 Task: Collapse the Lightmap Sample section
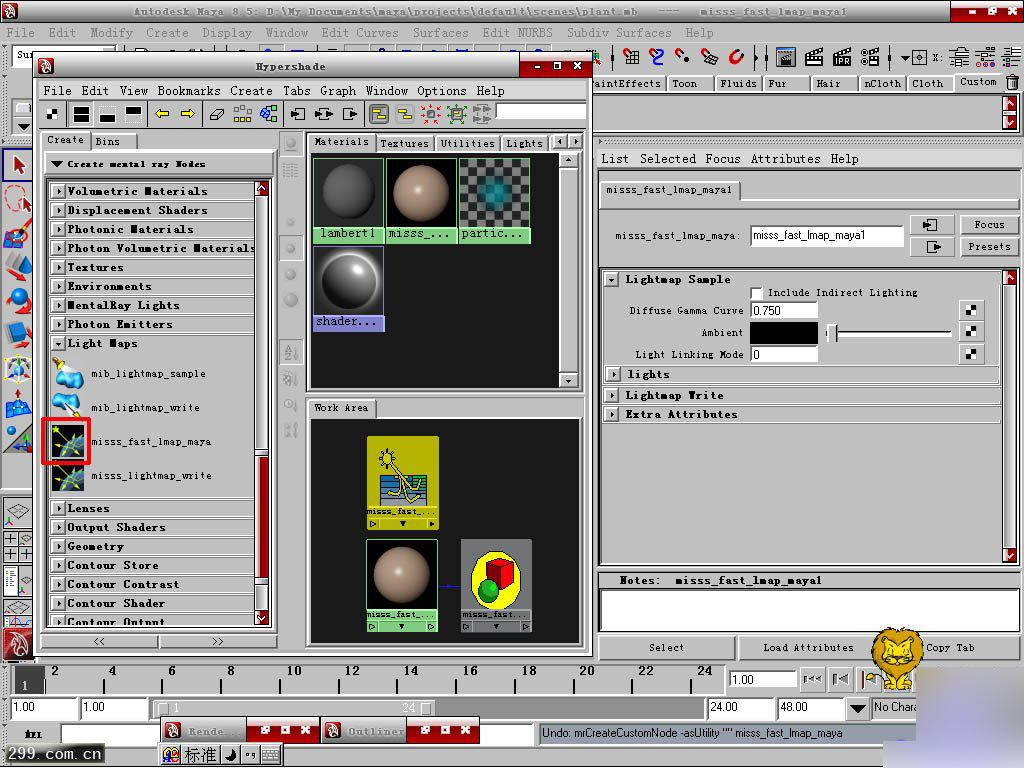612,280
